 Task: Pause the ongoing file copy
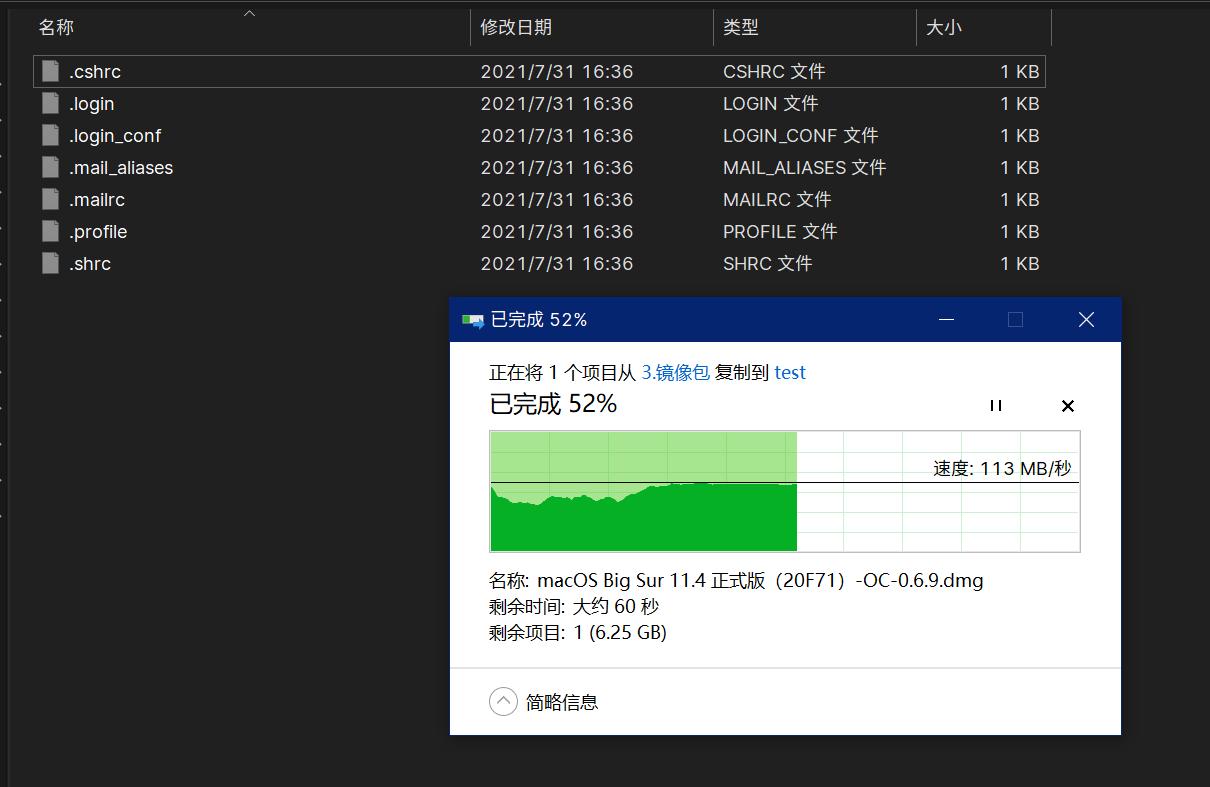(995, 405)
